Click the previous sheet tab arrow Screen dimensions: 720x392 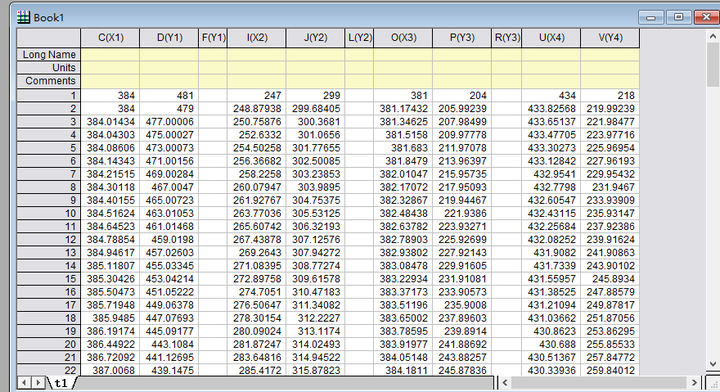tap(24, 382)
